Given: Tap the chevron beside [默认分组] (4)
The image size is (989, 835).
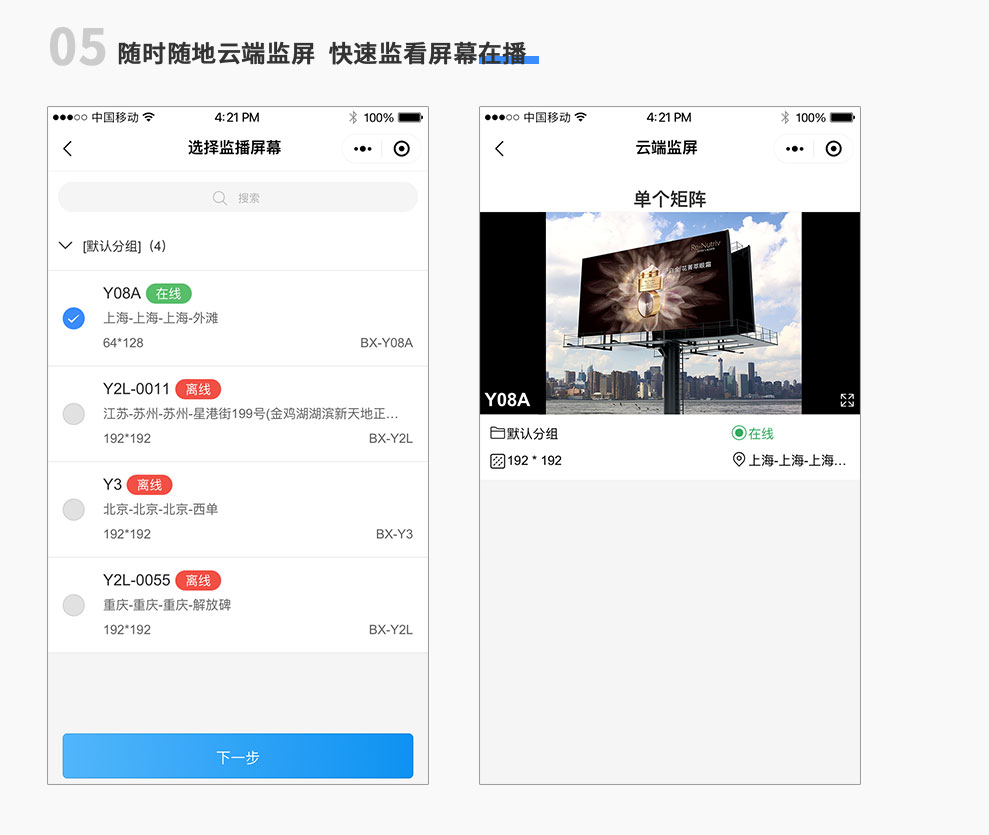Looking at the screenshot, I should 66,245.
